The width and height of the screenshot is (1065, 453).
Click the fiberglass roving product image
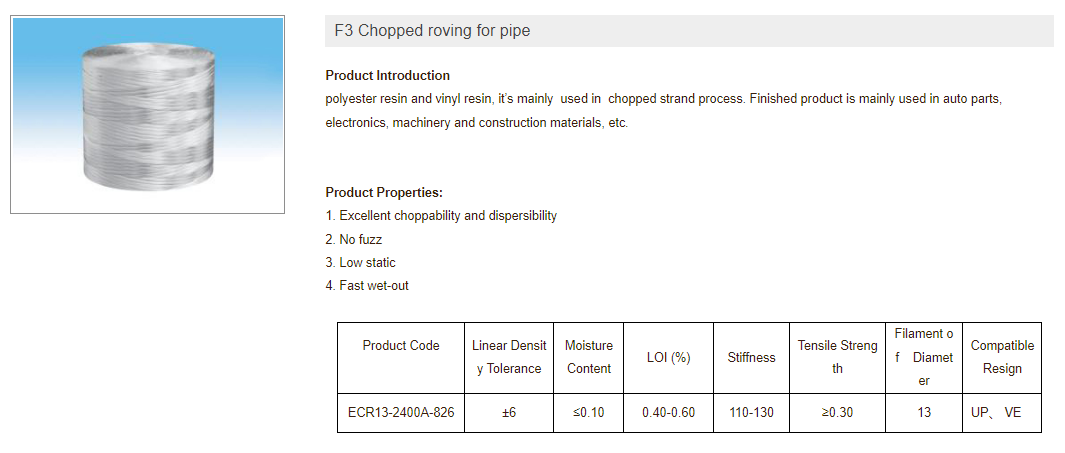(x=147, y=114)
